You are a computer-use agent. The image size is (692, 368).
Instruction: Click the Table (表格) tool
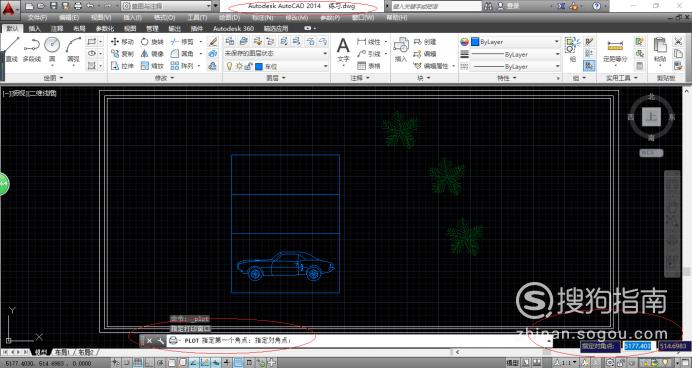pyautogui.click(x=369, y=66)
